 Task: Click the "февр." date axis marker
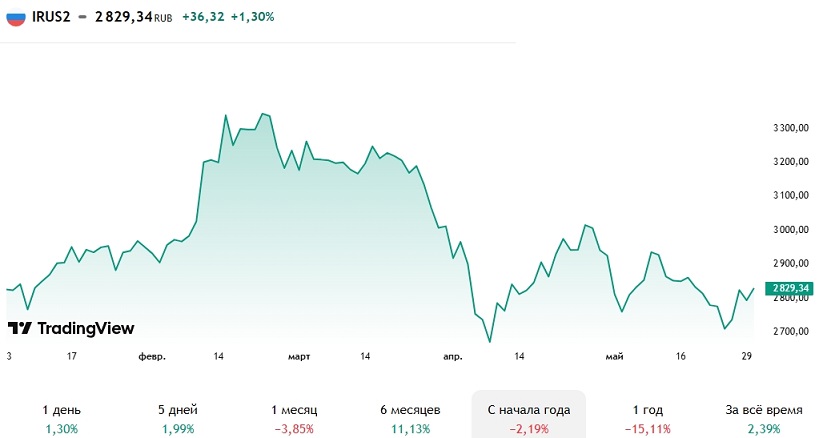pos(152,356)
